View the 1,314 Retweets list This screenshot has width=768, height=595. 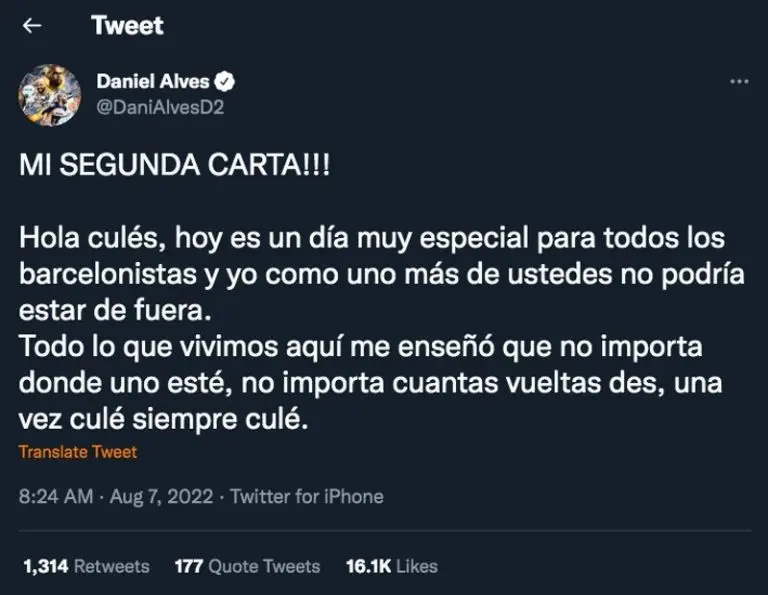[85, 566]
